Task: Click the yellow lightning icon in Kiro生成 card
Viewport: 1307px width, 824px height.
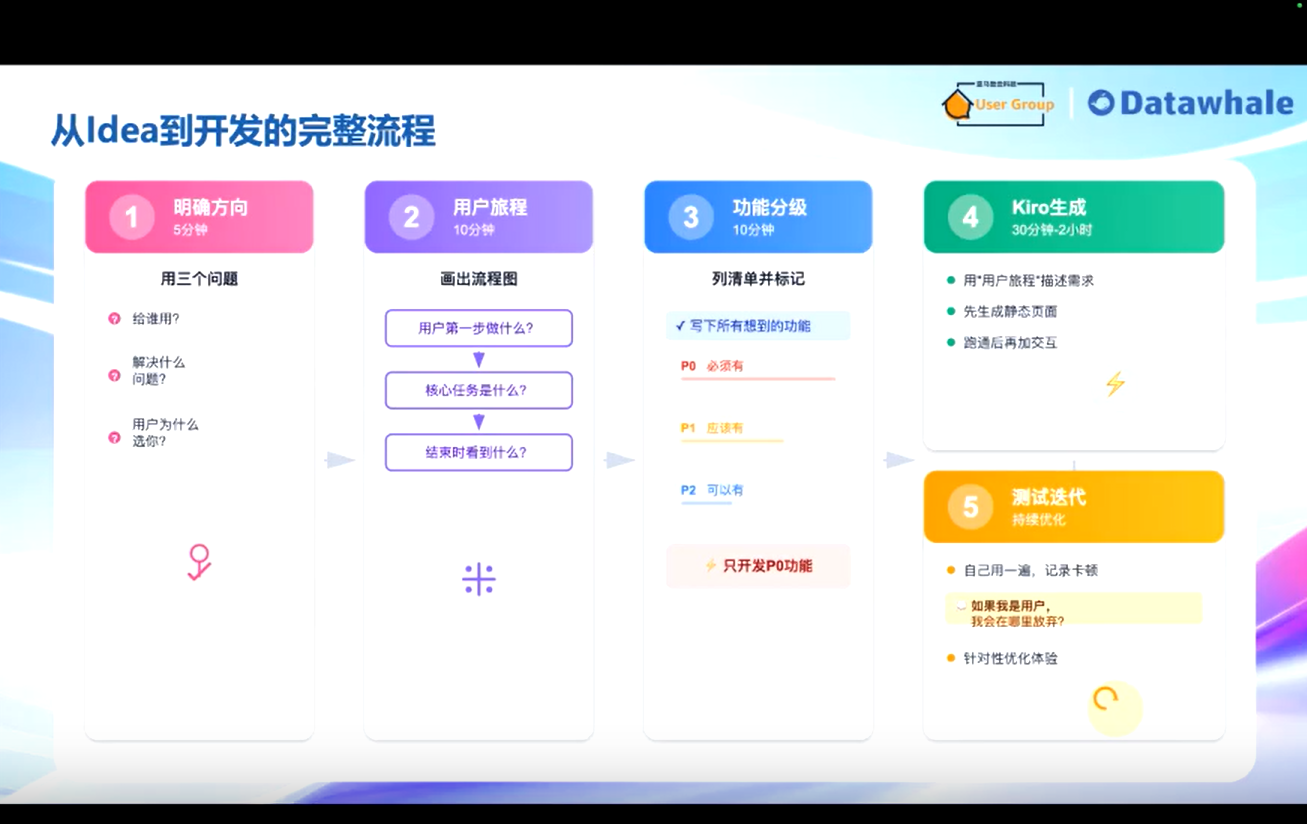Action: [1115, 384]
